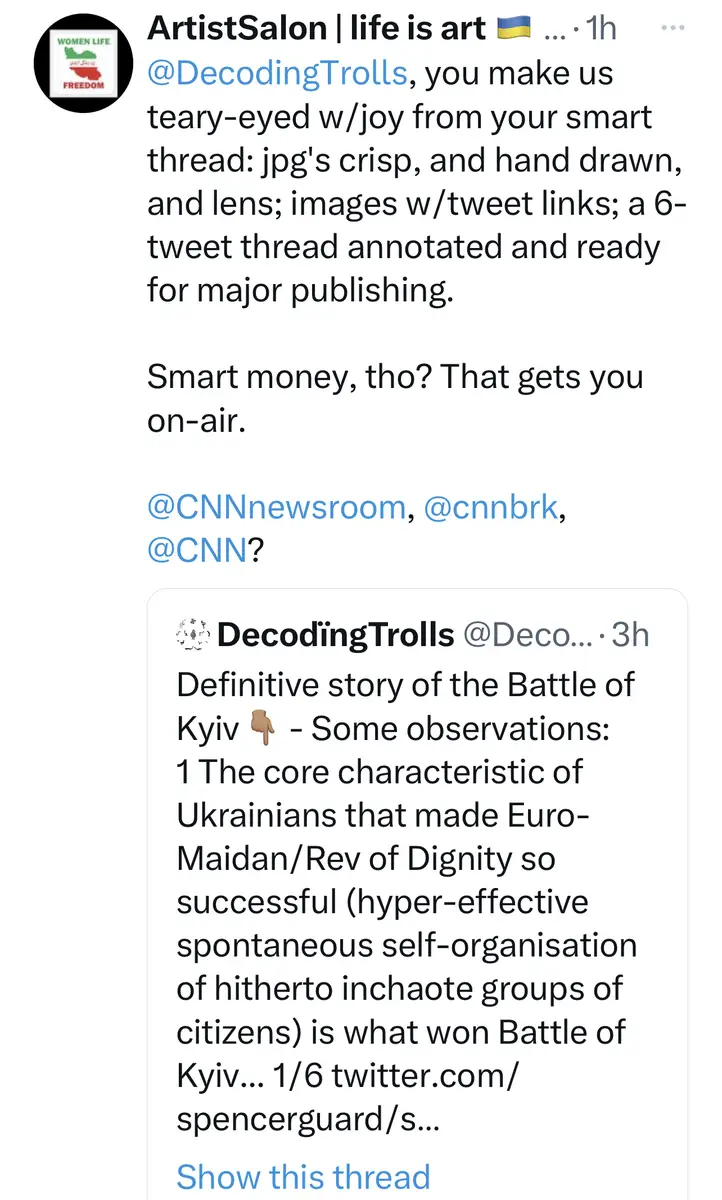Click the 1h tweet timestamp
Viewport: 722px width, 1200px height.
coord(602,30)
